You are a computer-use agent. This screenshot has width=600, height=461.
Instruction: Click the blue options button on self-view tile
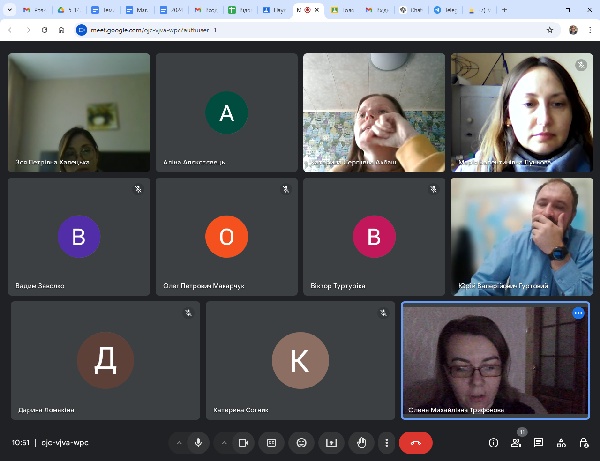578,313
